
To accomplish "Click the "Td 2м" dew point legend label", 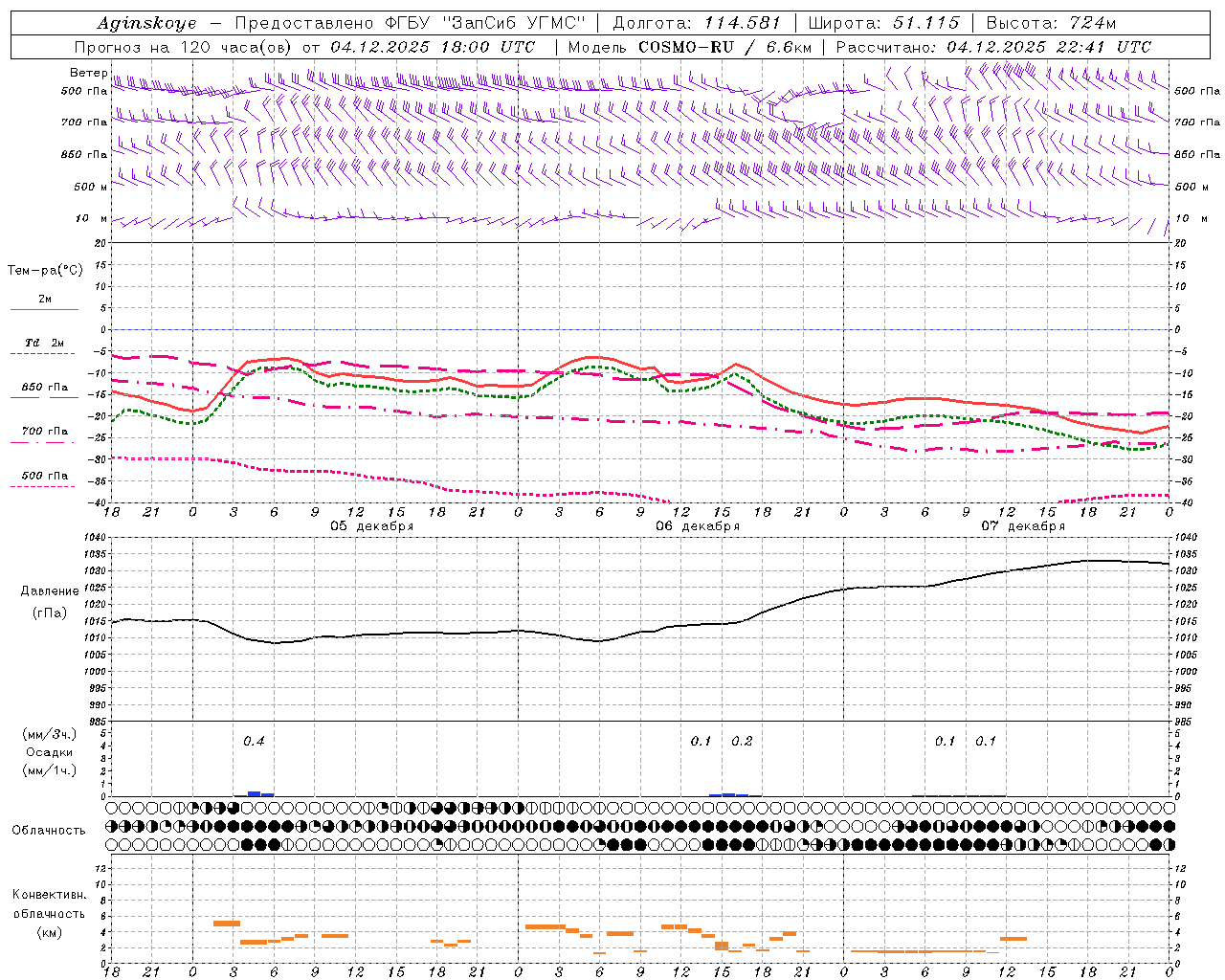I will [x=44, y=343].
